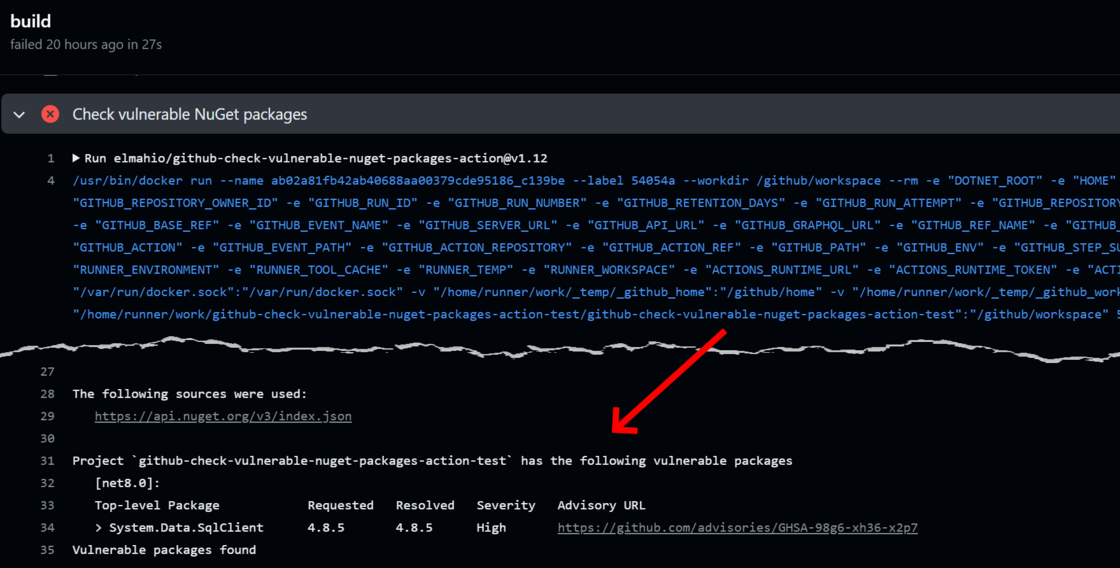Click the 'GITHUB_REPOSITORY_OWNER_ID' log line

[596, 203]
